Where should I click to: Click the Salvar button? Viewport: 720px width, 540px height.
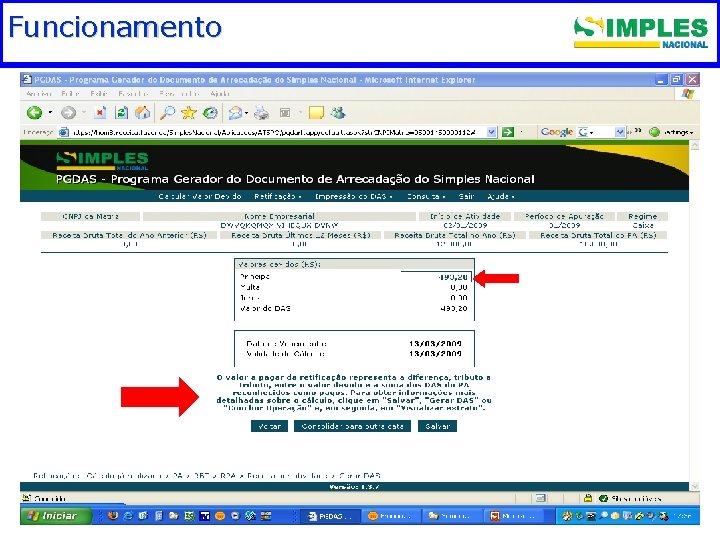[437, 426]
